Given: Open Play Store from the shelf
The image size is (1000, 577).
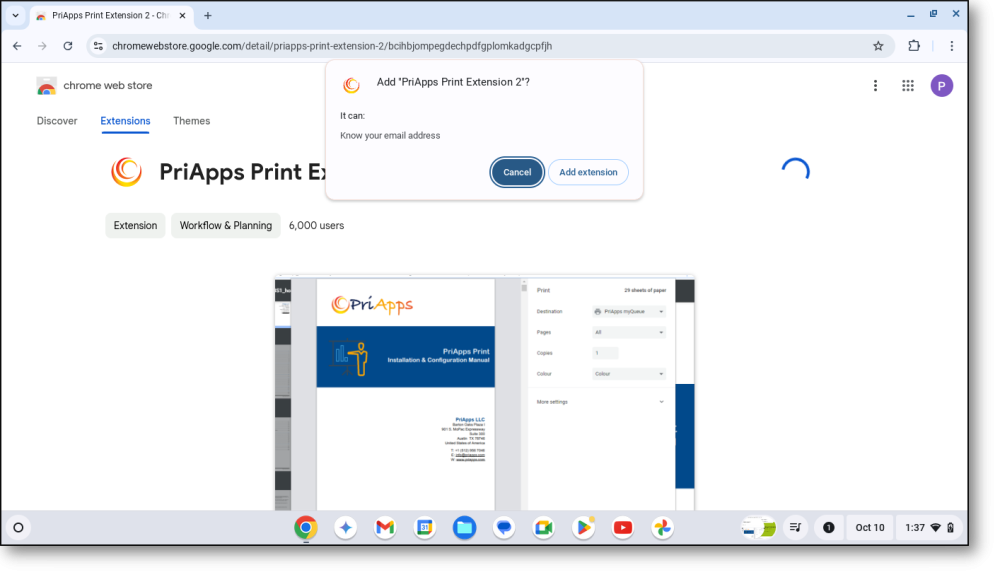Looking at the screenshot, I should coord(584,527).
